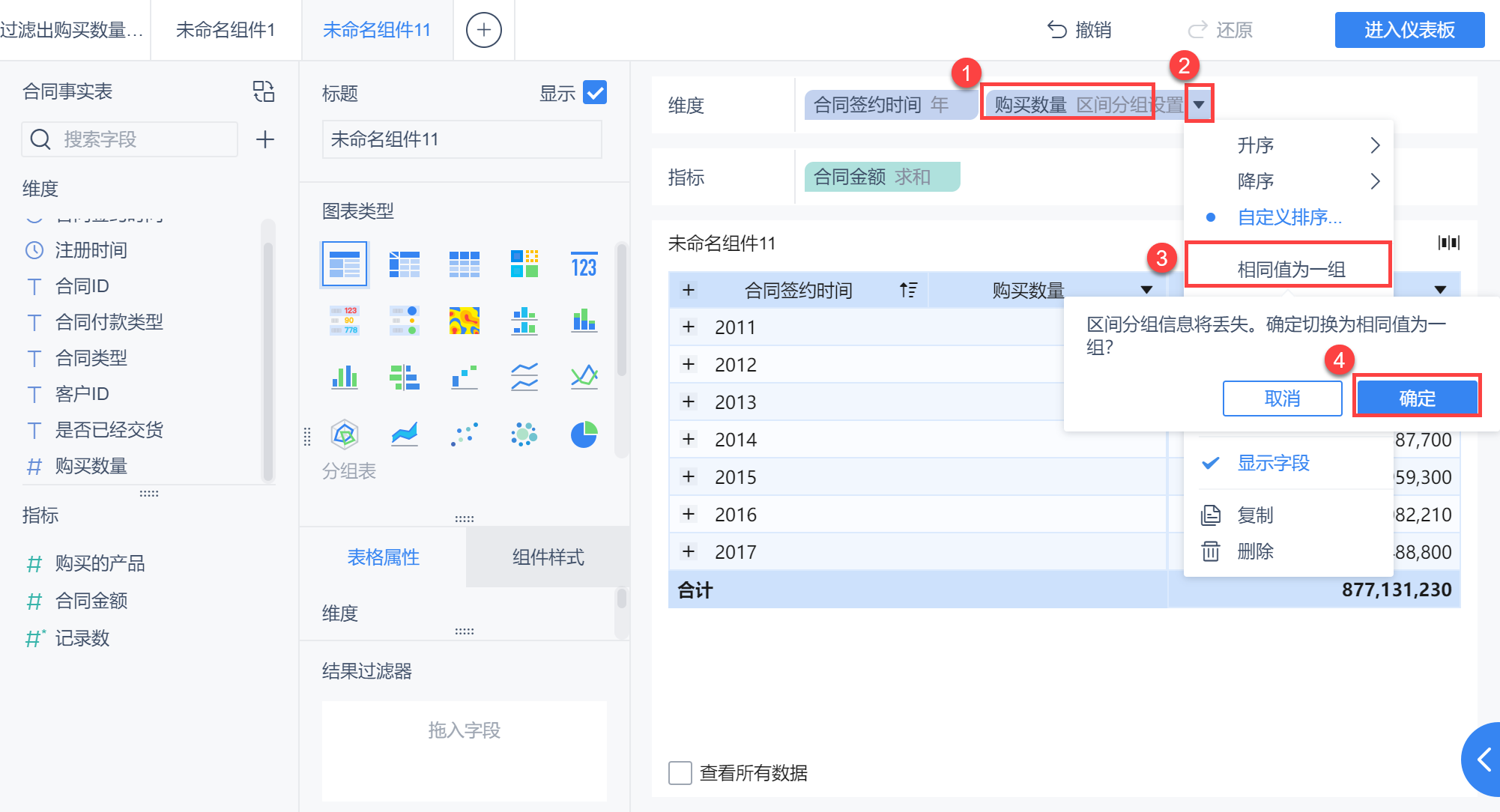Switch to the 组件样式 tab

[x=548, y=557]
